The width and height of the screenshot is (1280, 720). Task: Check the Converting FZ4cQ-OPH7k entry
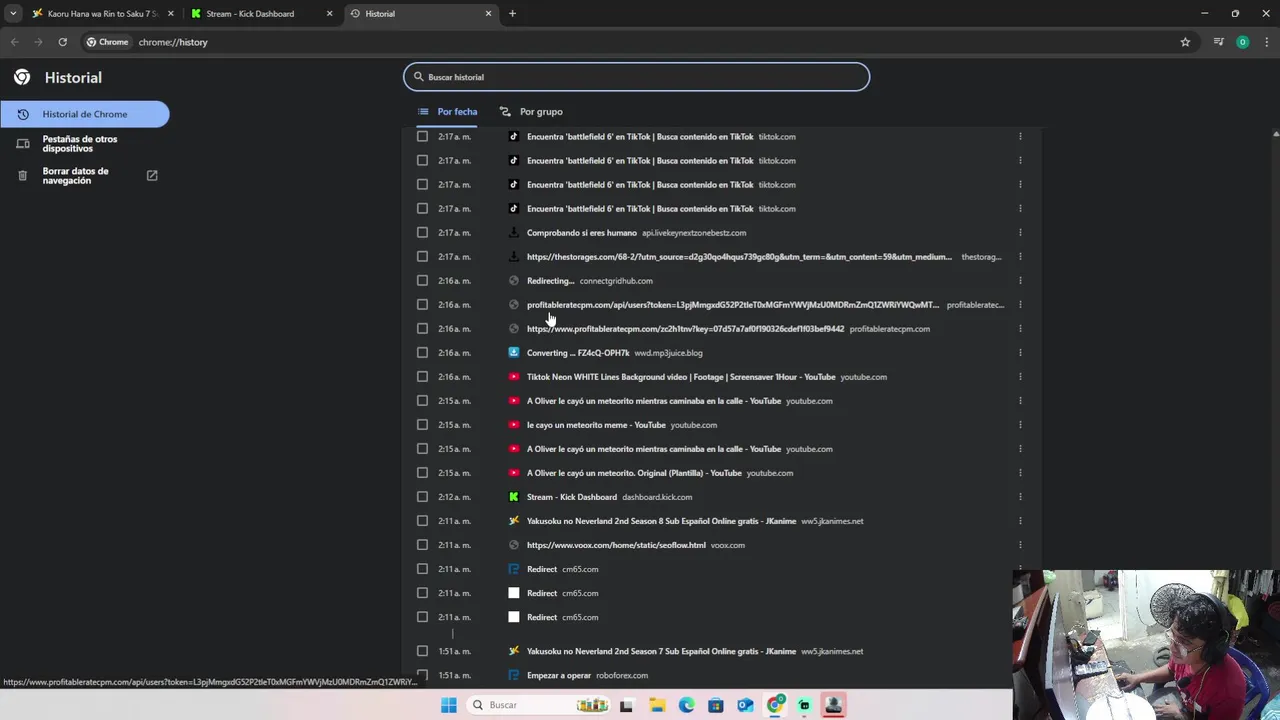(422, 353)
